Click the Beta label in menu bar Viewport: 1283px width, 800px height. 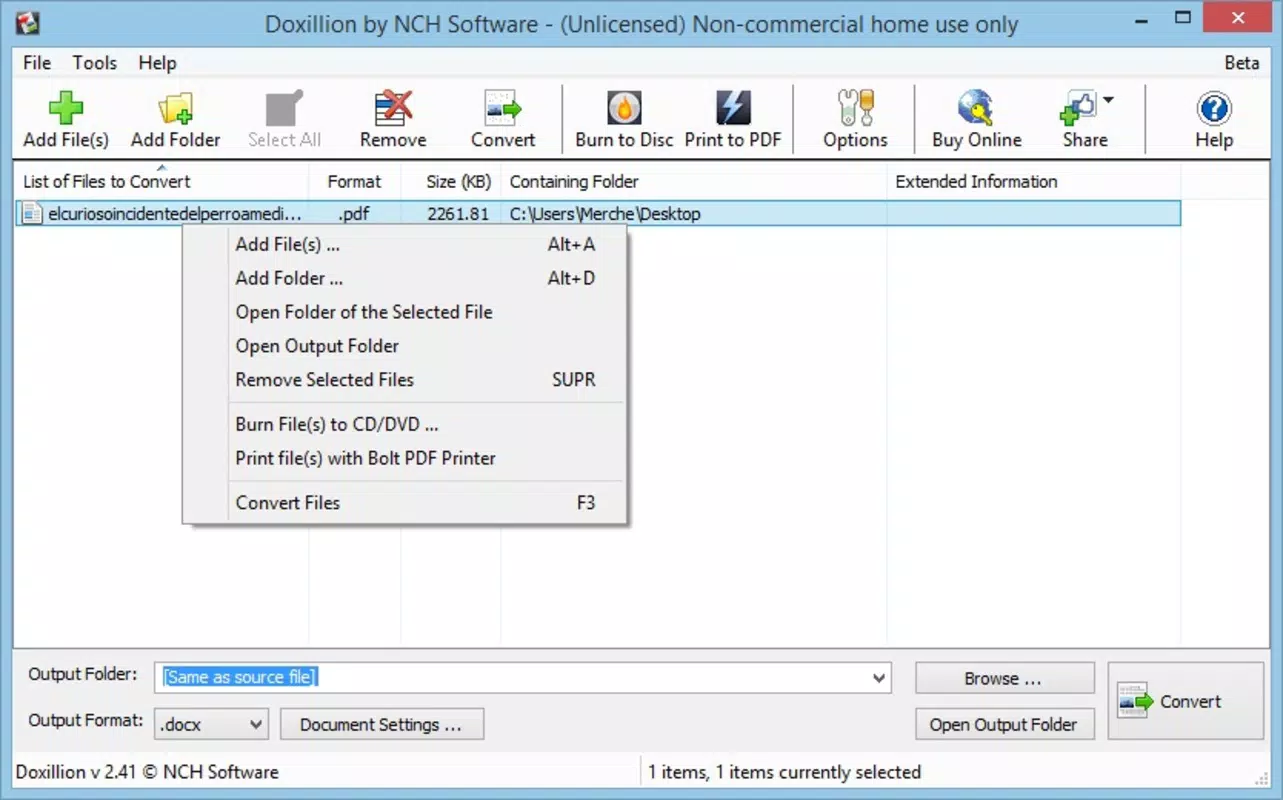pos(1242,62)
